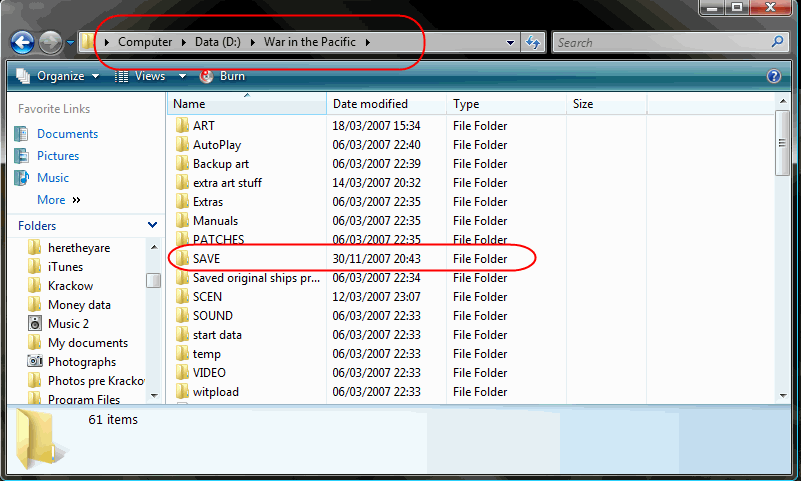Screen dimensions: 801x481
Task: Select the ART folder icon
Action: click(x=182, y=126)
